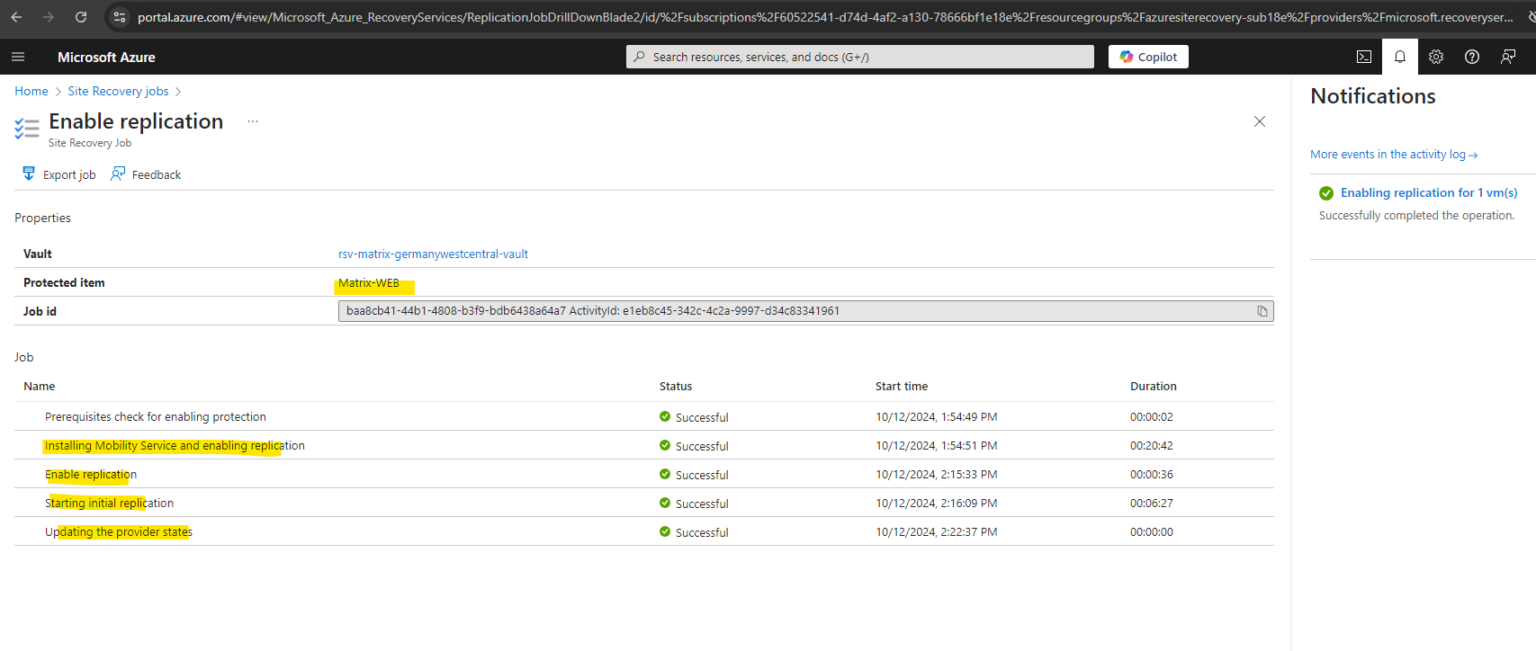1536x651 pixels.
Task: Refresh the page
Action: coord(80,17)
